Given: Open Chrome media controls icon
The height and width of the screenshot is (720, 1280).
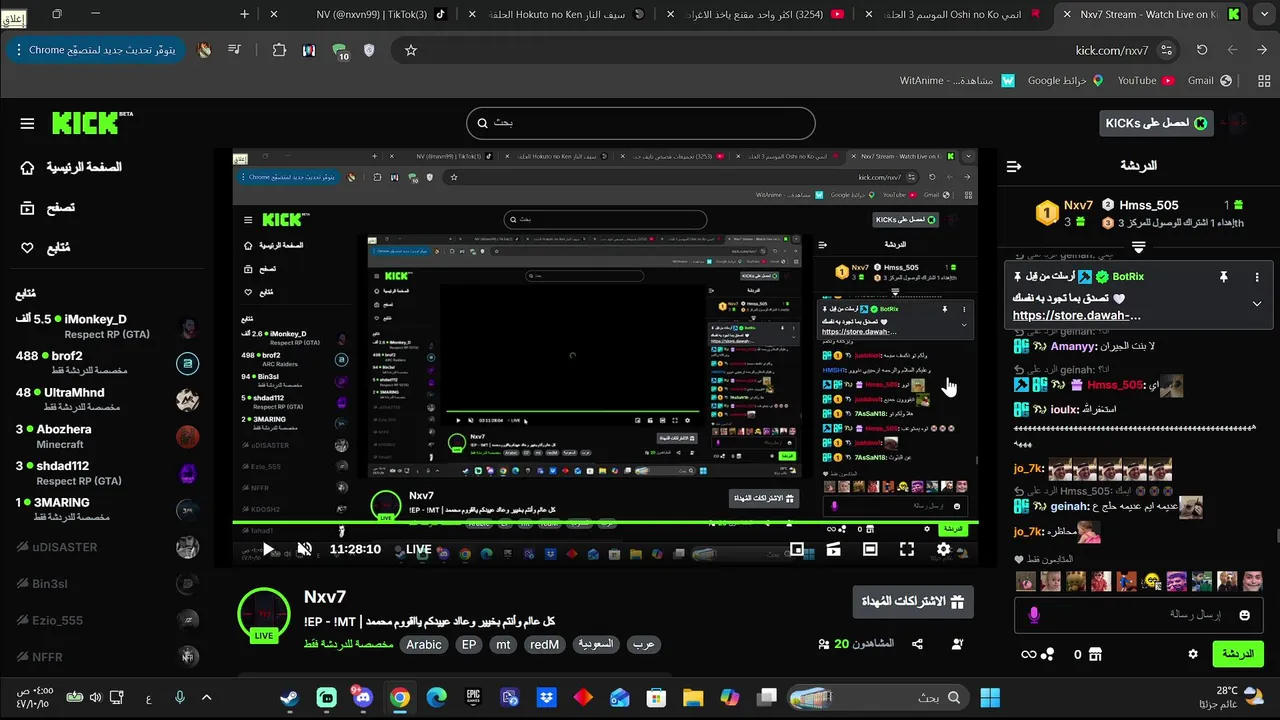Looking at the screenshot, I should [x=233, y=50].
